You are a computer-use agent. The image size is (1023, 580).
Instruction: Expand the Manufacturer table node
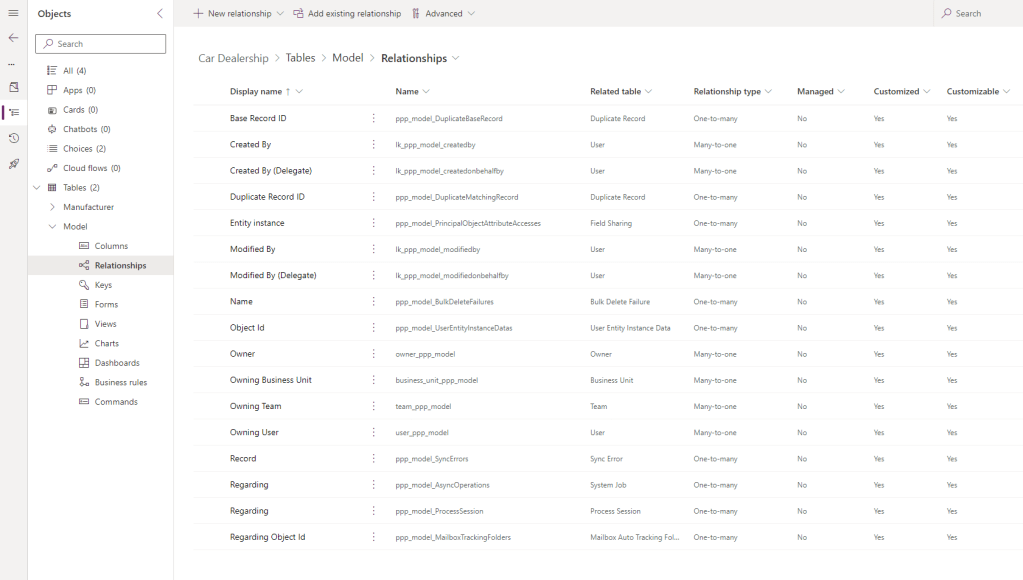(52, 207)
